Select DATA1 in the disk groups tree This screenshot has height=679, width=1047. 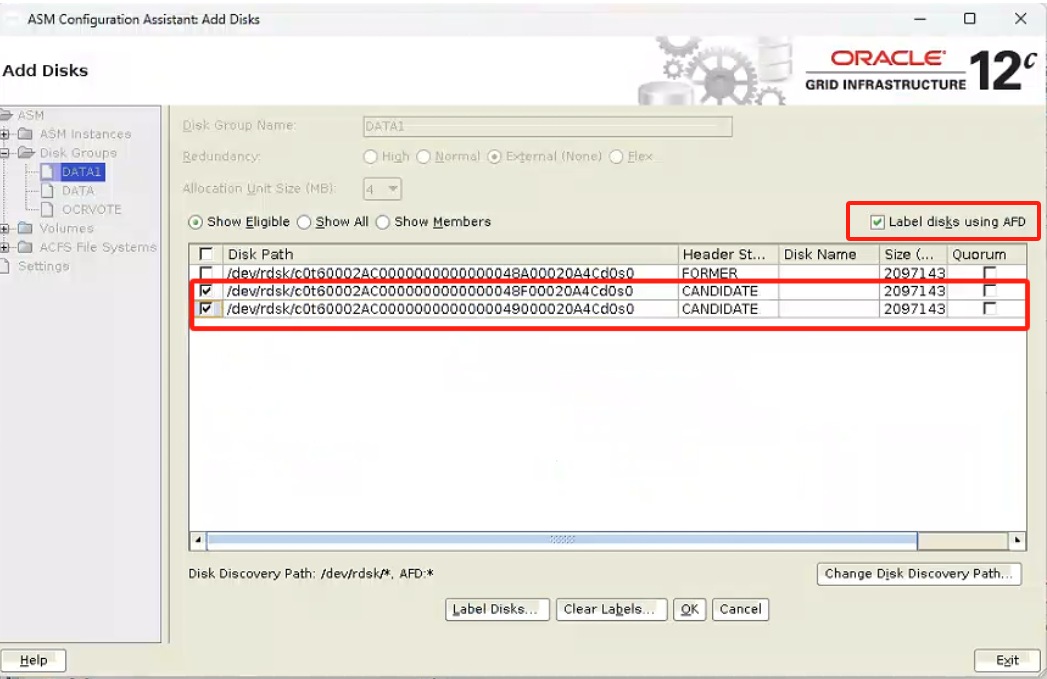(x=81, y=172)
